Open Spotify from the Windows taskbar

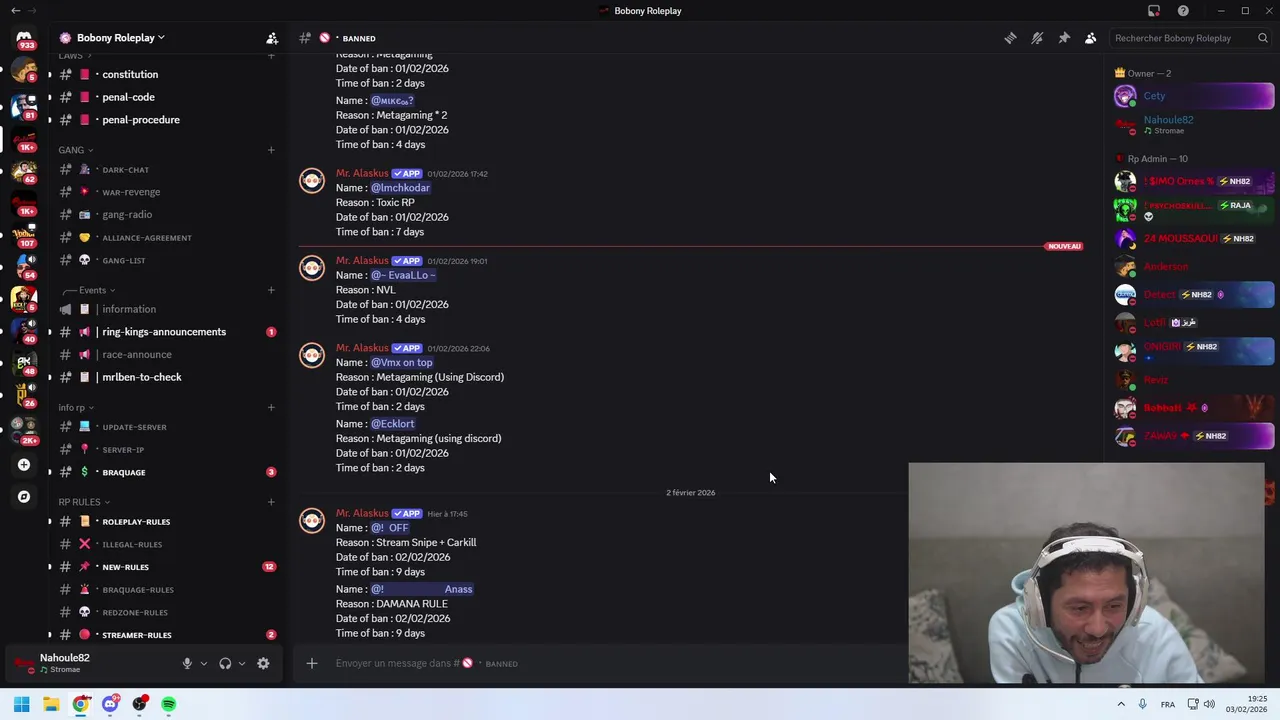tap(168, 704)
